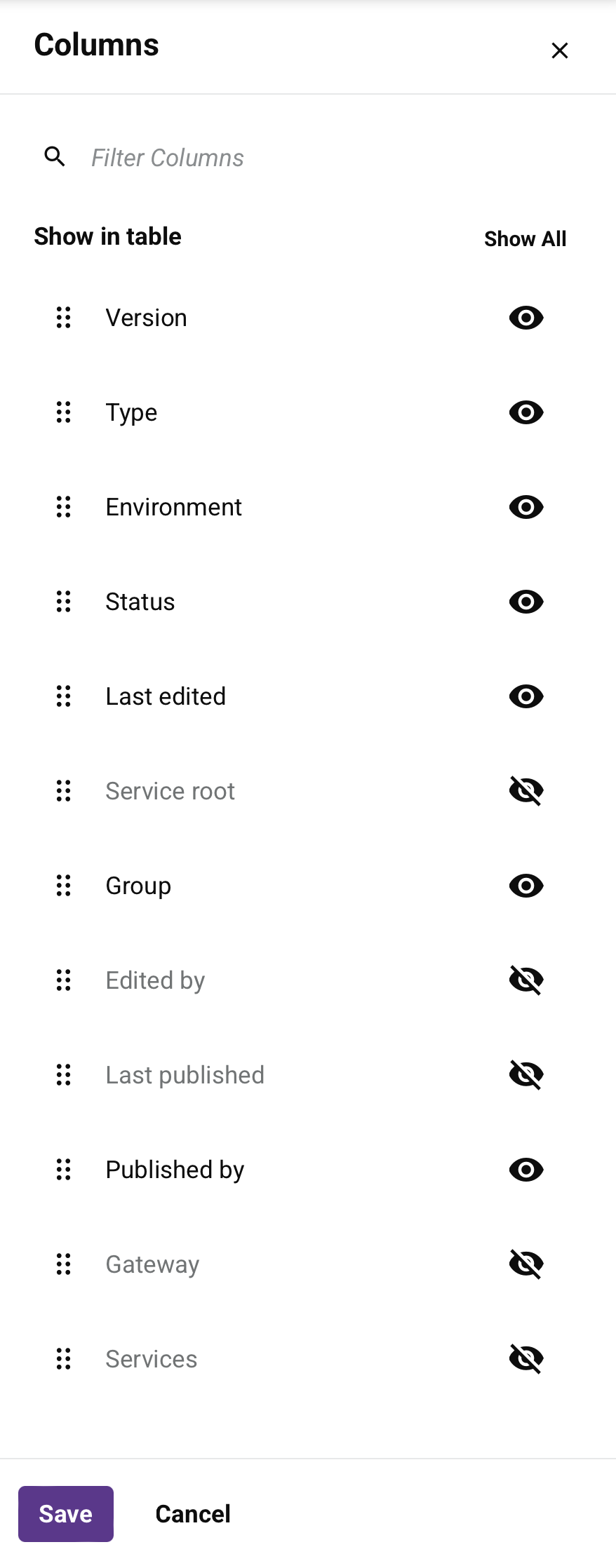Click the Status row drag handle
616x1568 pixels.
64,602
